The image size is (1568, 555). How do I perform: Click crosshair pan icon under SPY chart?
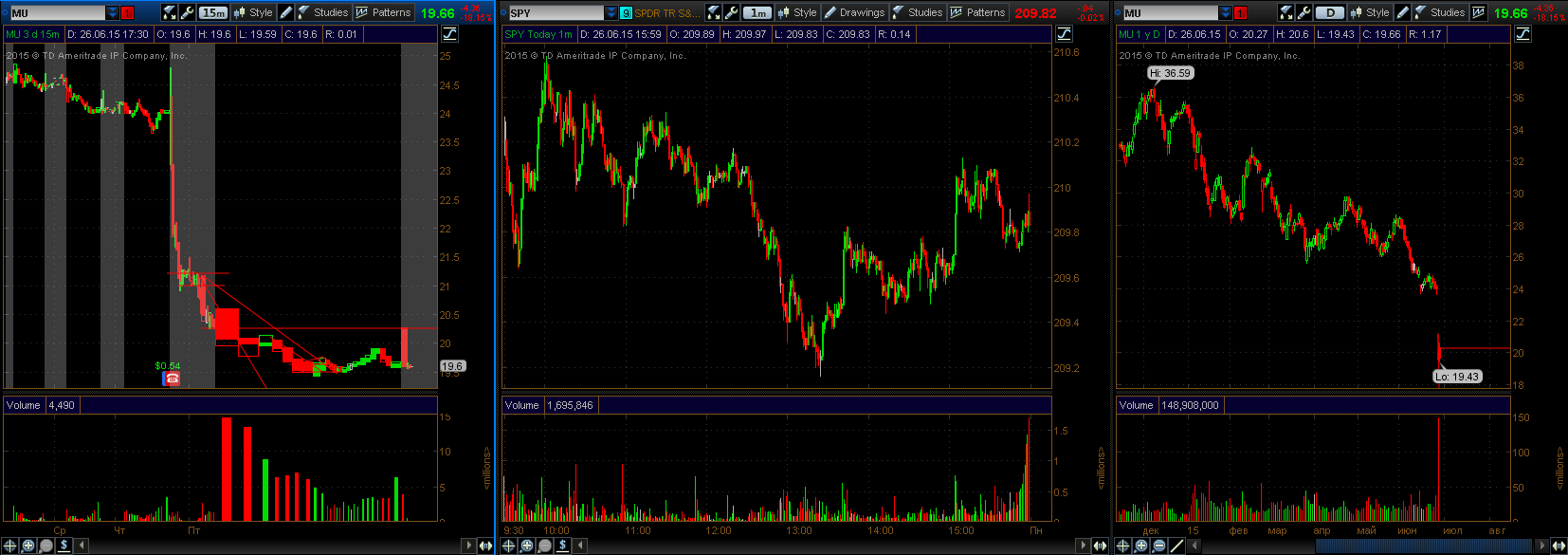click(509, 546)
